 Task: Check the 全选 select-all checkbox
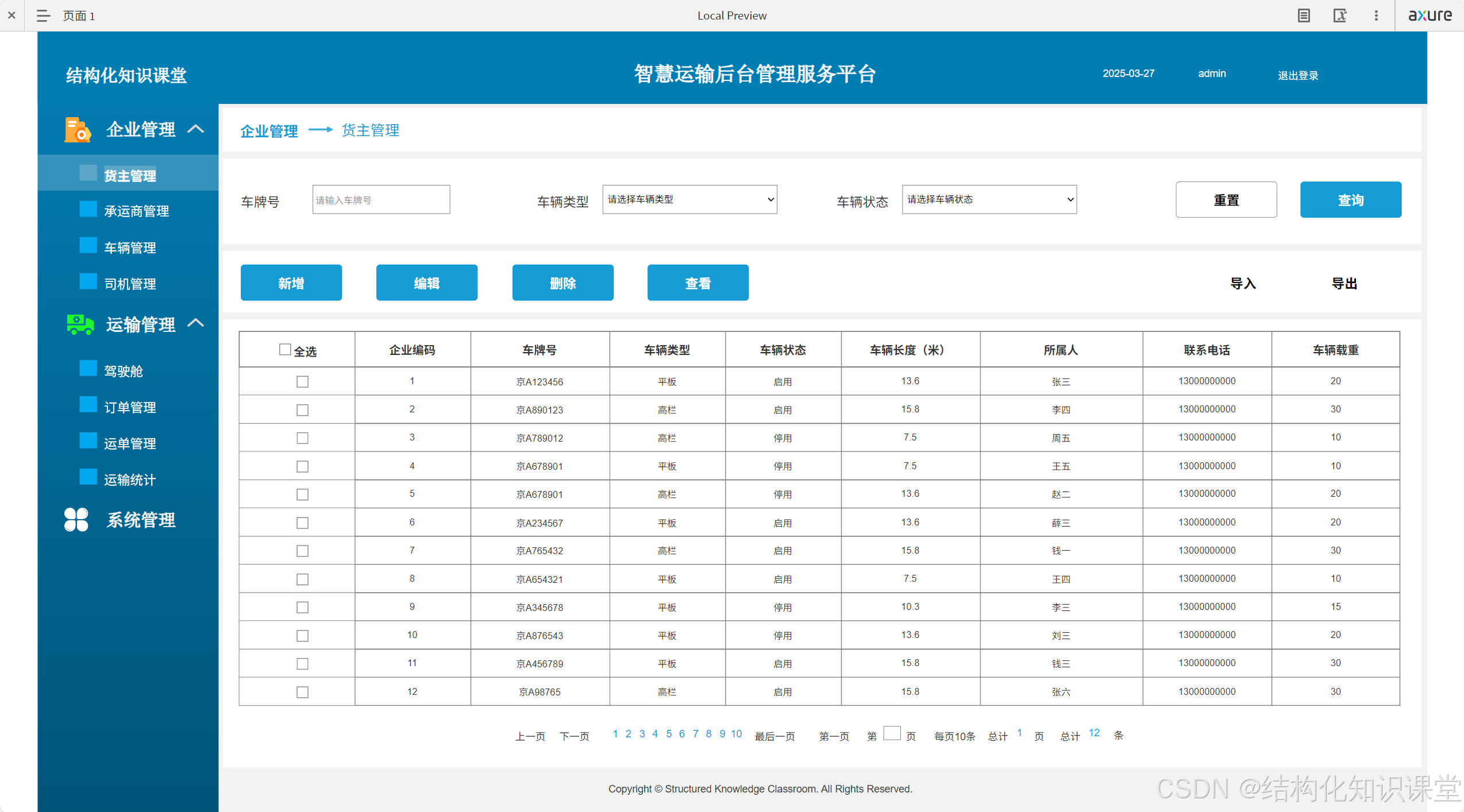285,349
